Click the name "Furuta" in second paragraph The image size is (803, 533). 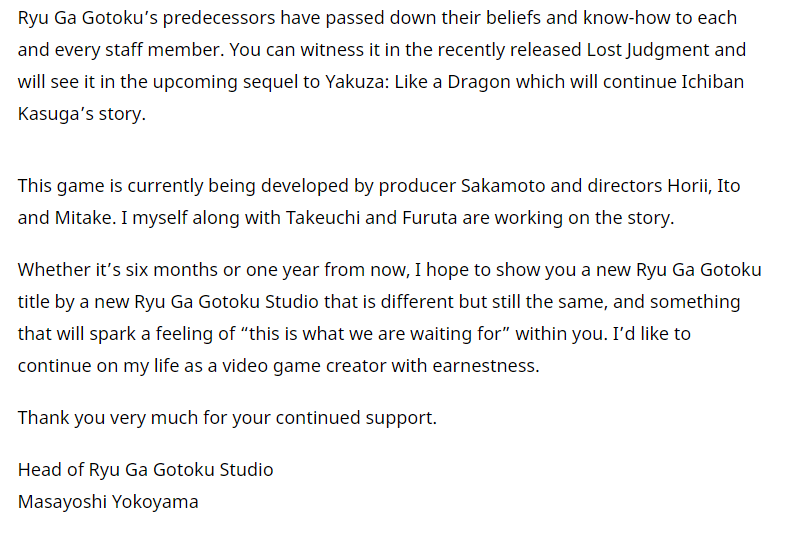click(x=430, y=218)
